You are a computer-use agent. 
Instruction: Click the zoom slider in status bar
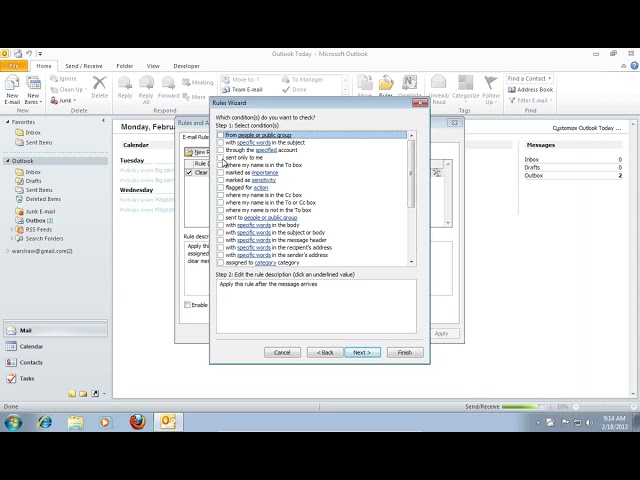[604, 407]
